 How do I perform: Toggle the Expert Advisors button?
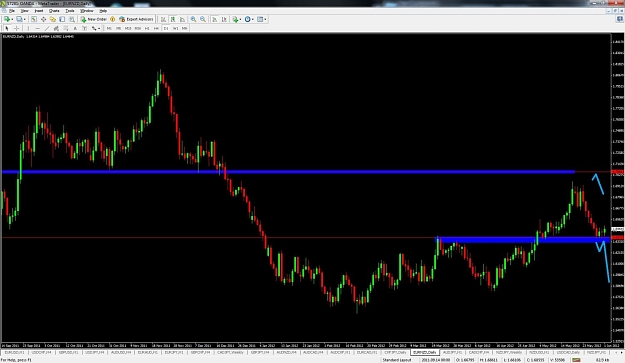[x=136, y=19]
